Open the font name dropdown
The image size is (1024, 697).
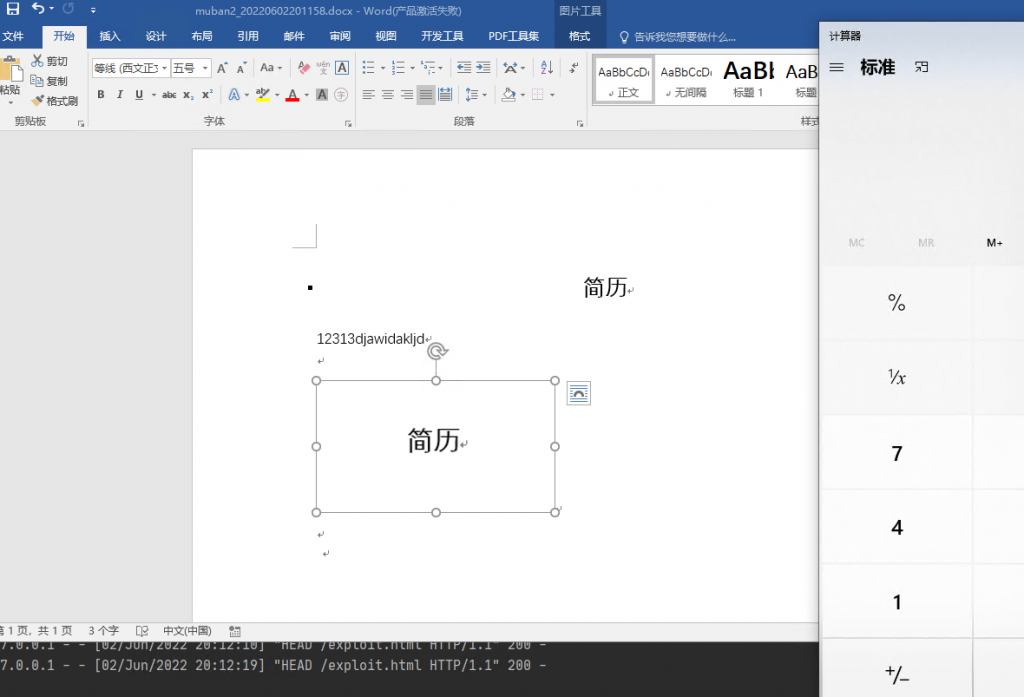[165, 68]
